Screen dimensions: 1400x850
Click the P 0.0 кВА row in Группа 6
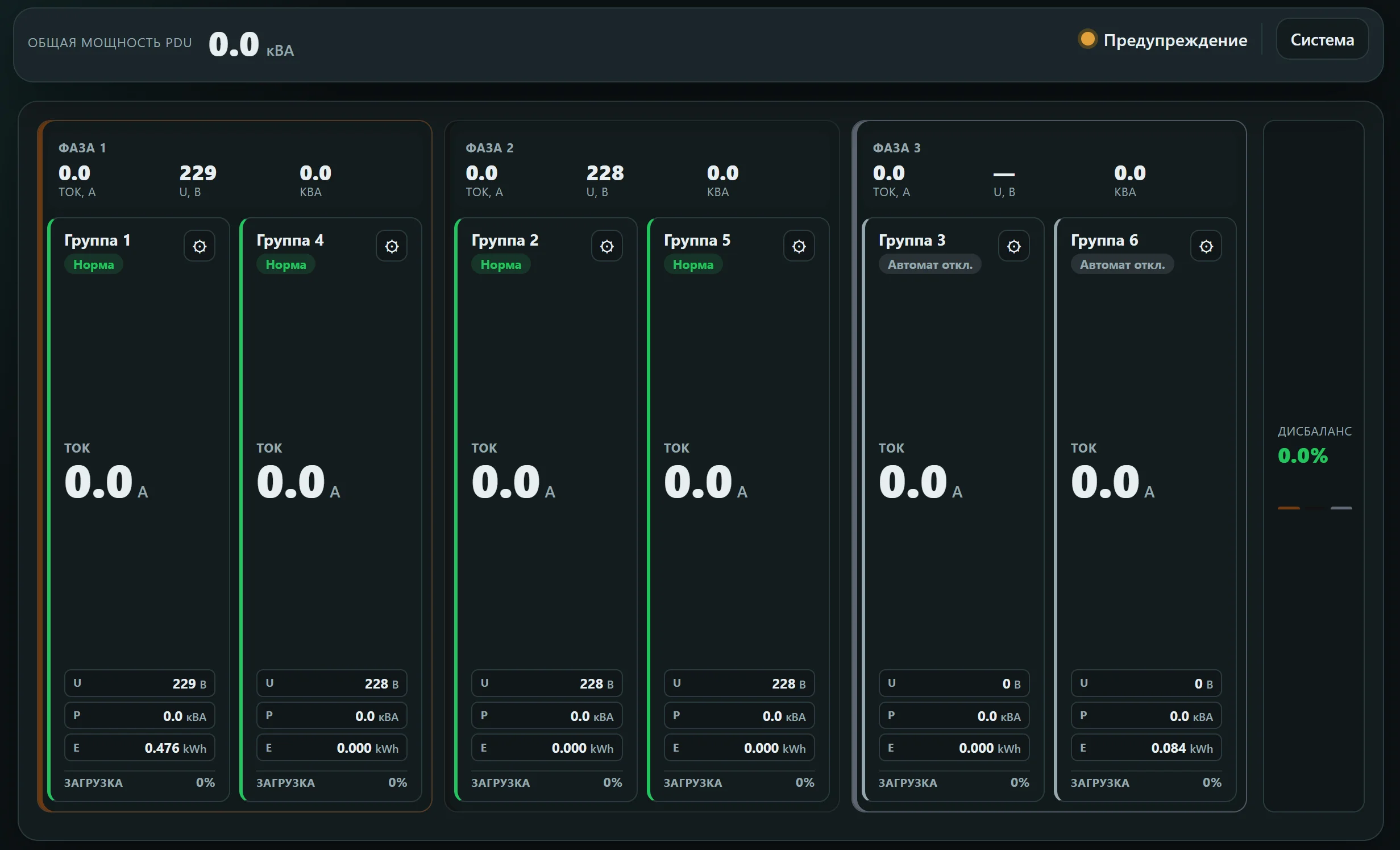[x=1146, y=716]
